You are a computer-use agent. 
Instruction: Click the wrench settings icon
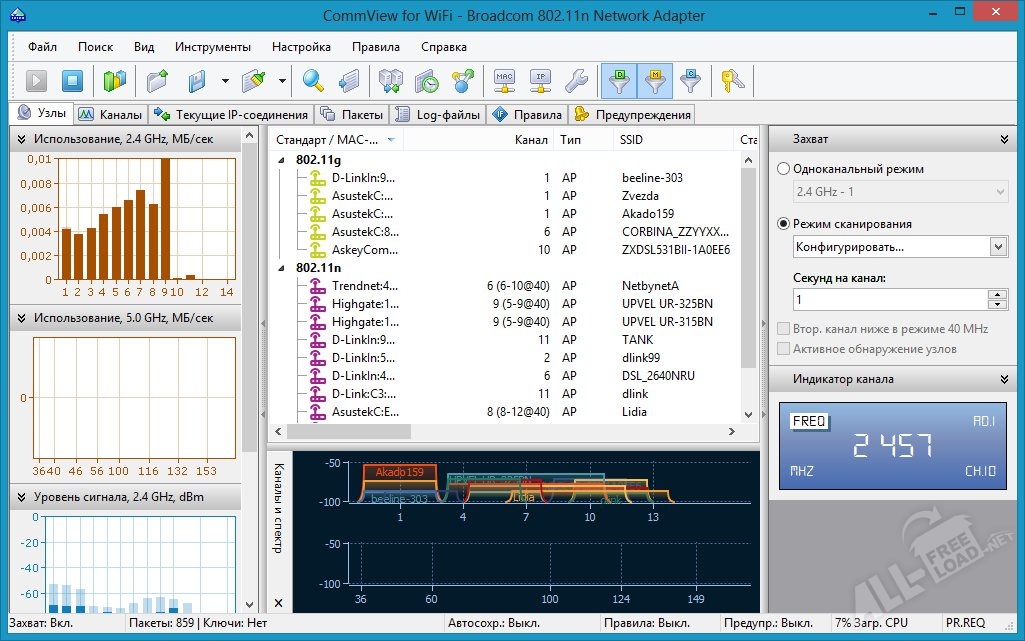pyautogui.click(x=576, y=81)
